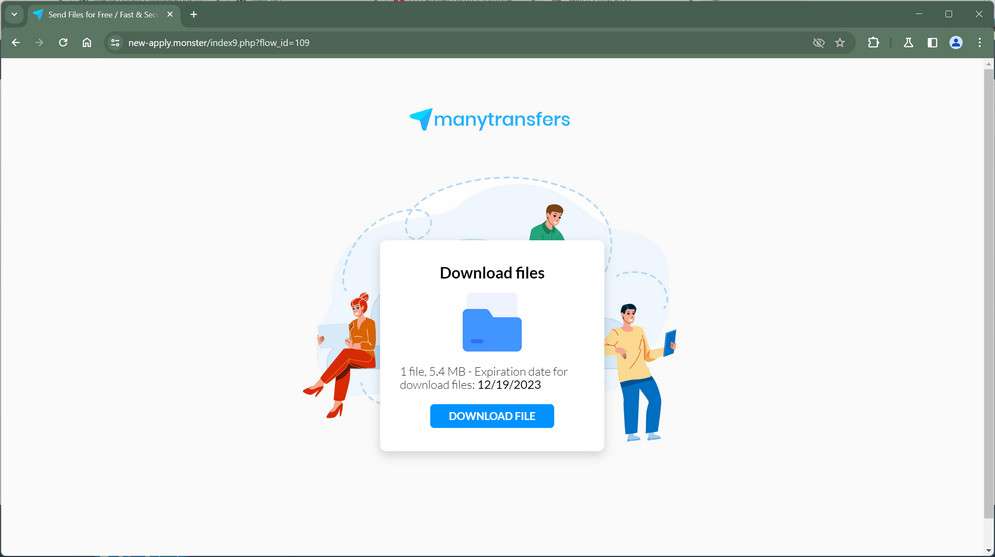Open the profile avatar menu
Screen dimensions: 995x557
(956, 43)
